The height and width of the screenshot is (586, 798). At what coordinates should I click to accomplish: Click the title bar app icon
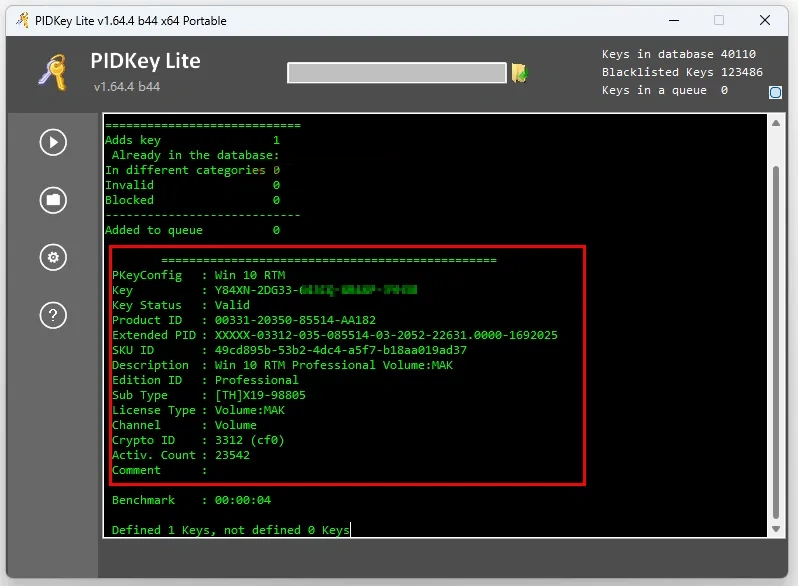(x=22, y=20)
